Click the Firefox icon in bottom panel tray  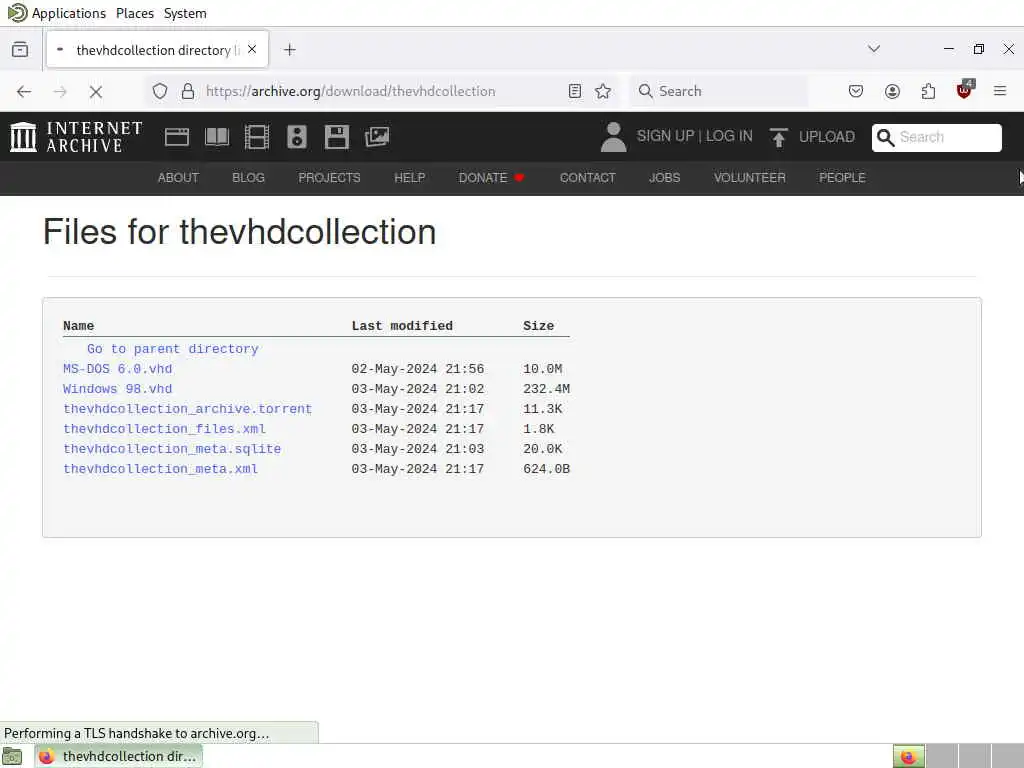click(x=908, y=757)
